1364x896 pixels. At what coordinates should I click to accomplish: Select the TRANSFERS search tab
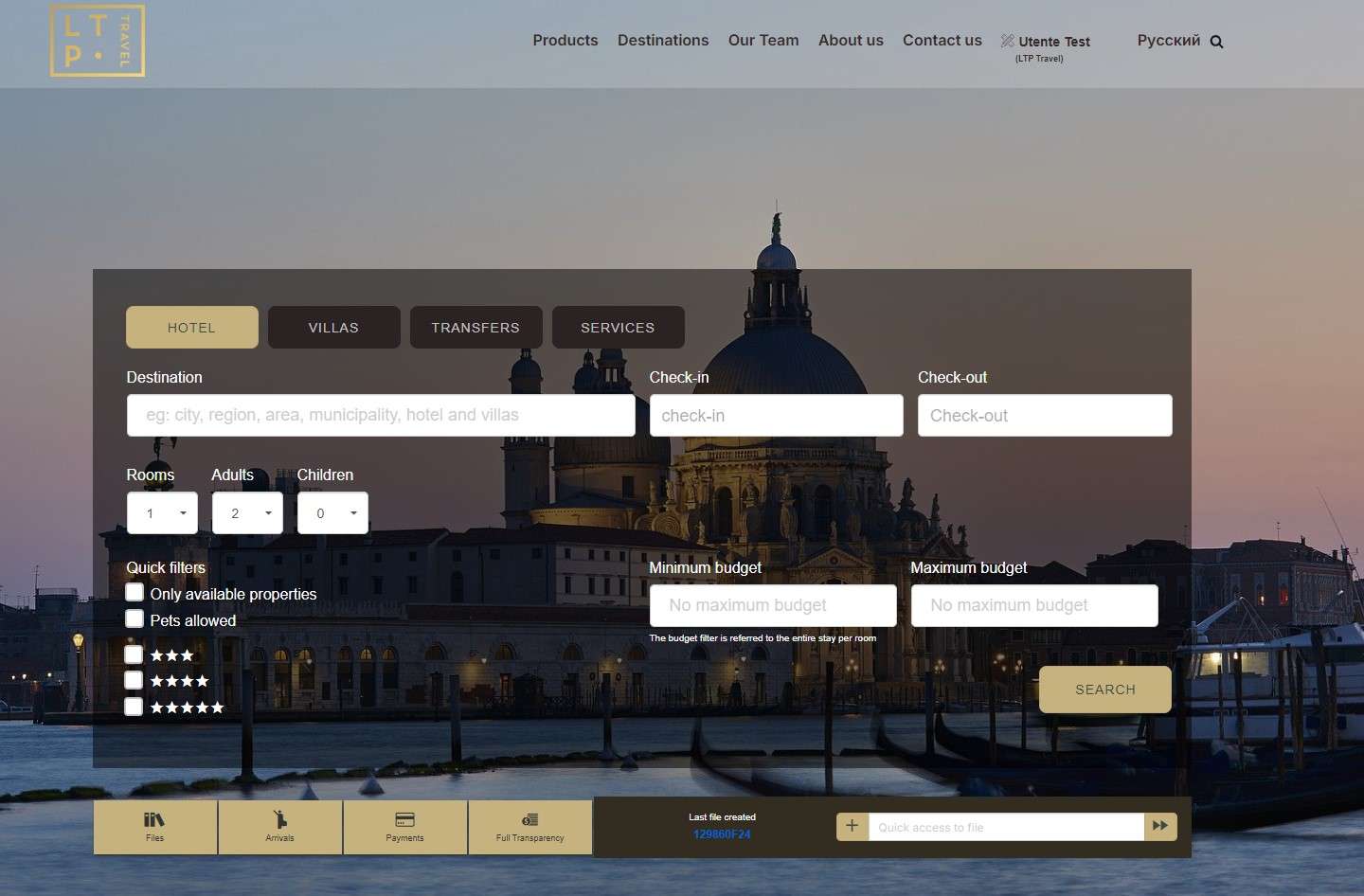coord(476,327)
